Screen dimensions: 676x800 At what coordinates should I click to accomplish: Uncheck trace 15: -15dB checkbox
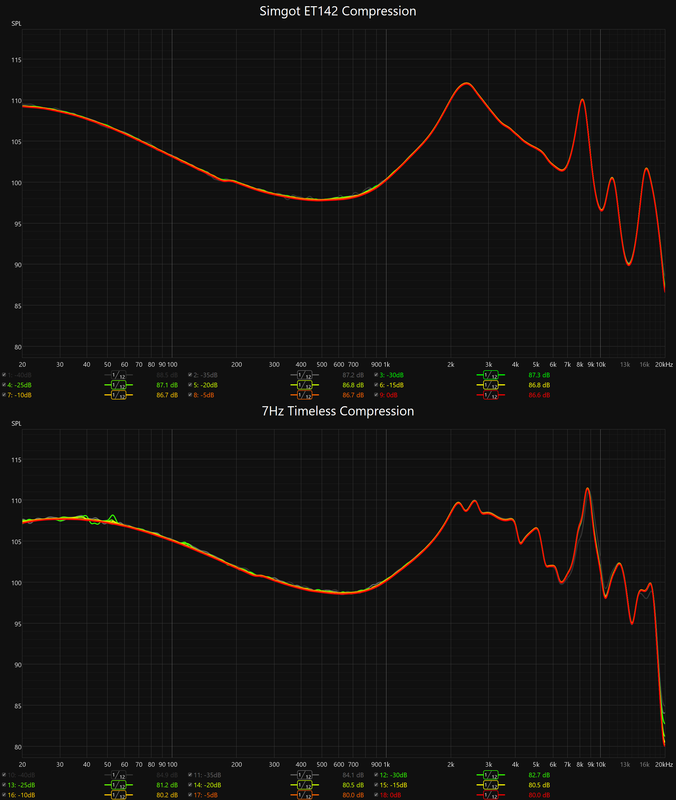(376, 785)
